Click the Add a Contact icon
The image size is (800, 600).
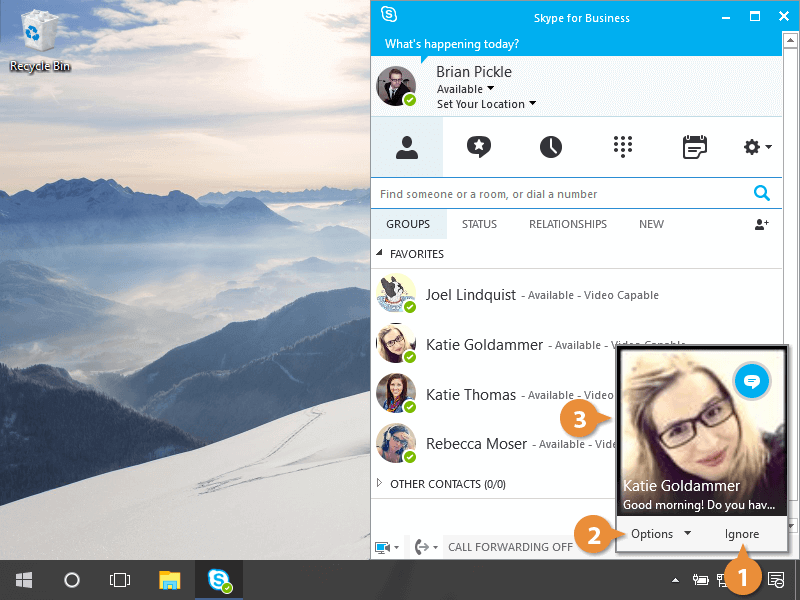coord(761,225)
